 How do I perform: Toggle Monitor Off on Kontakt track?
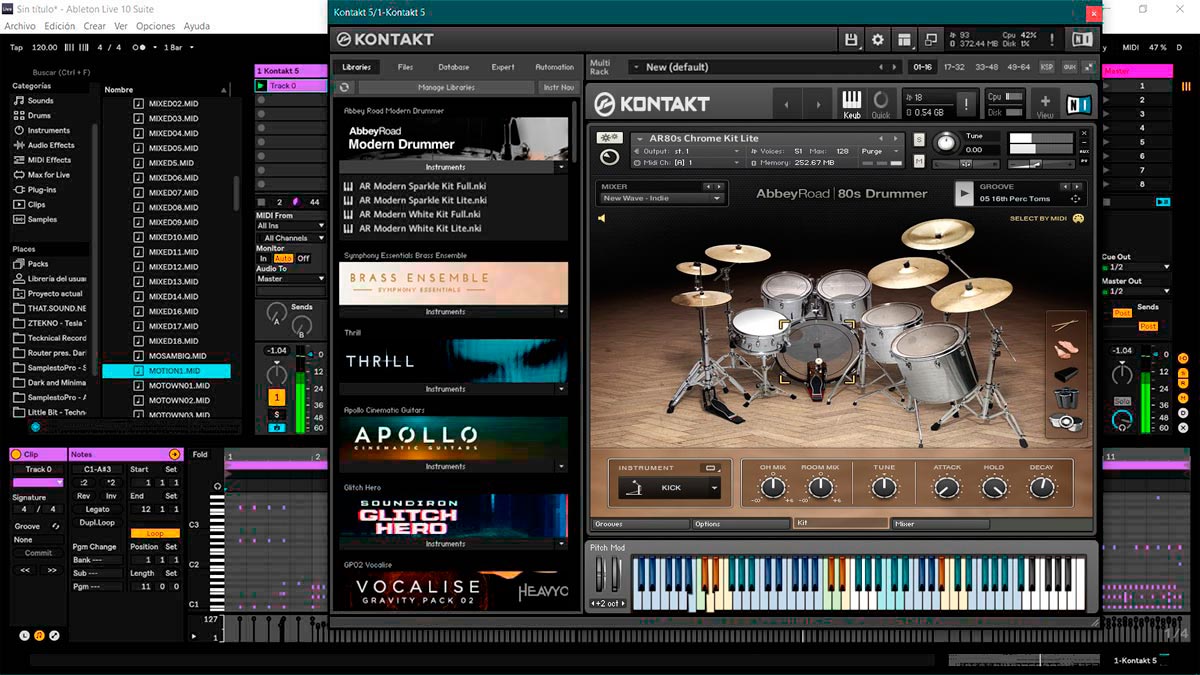click(303, 258)
